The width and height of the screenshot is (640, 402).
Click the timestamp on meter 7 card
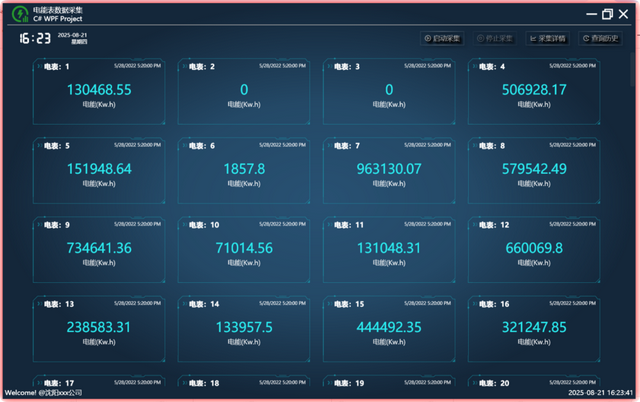click(x=427, y=145)
